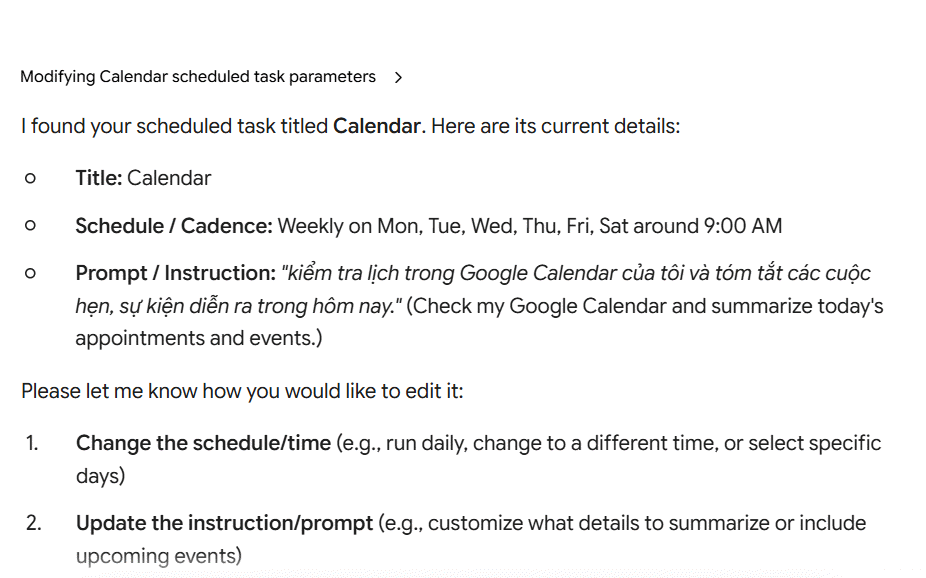The height and width of the screenshot is (578, 926).
Task: Select the 'Update the instruction/prompt' option
Action: coord(224,523)
